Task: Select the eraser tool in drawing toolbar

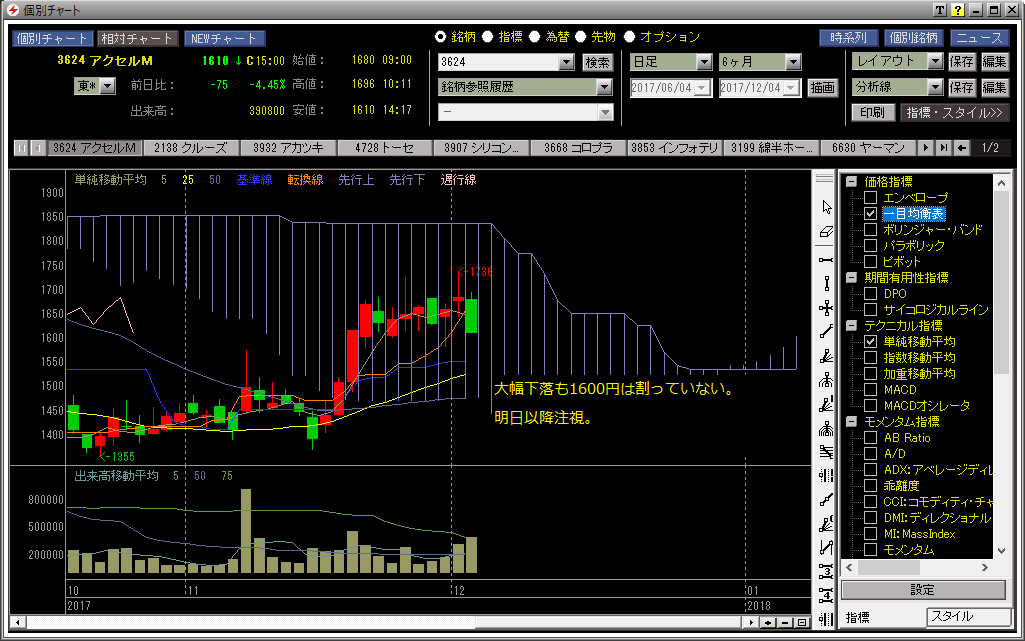Action: pos(826,232)
